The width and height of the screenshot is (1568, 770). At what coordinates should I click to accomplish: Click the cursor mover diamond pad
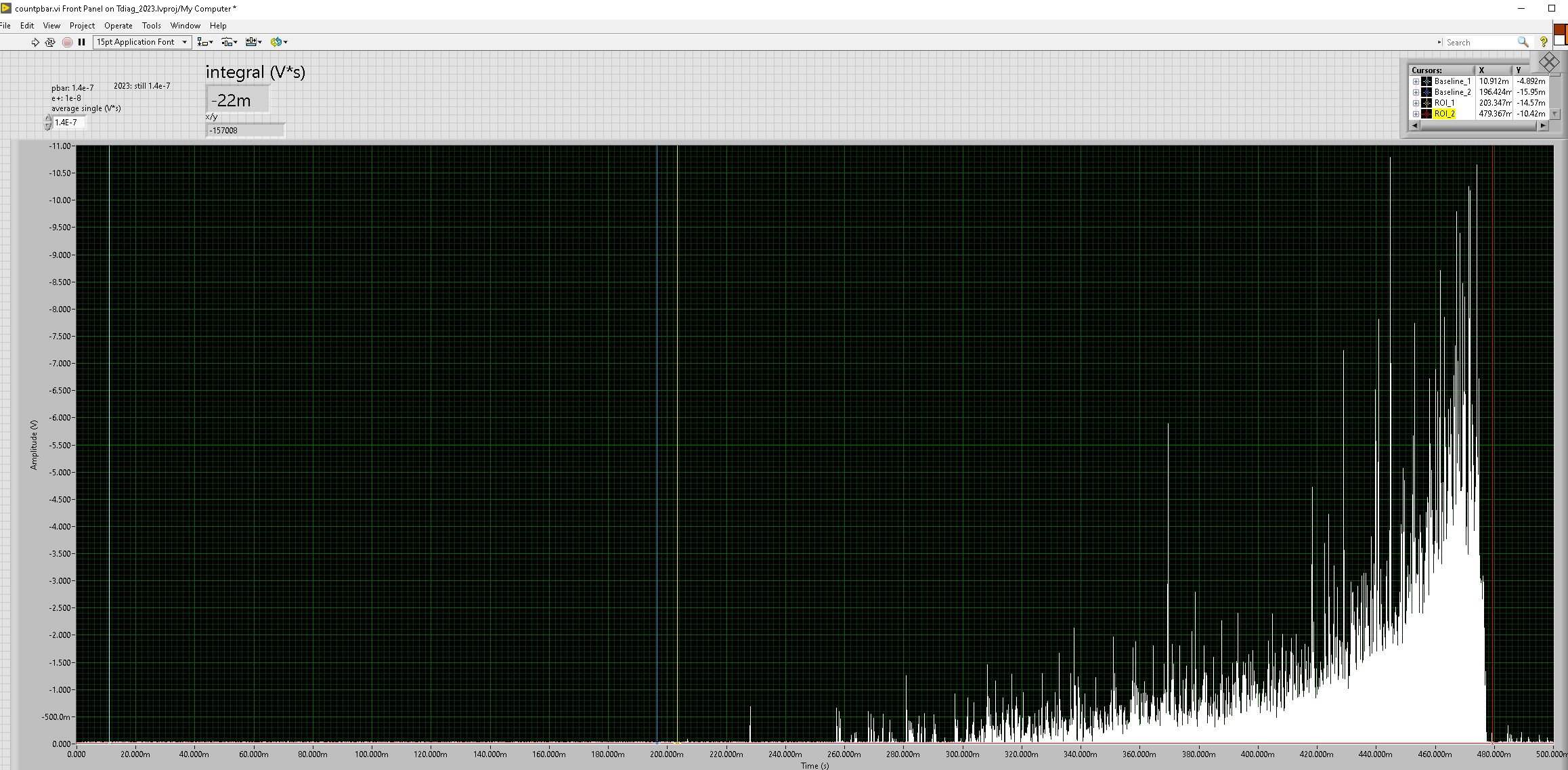point(1549,63)
